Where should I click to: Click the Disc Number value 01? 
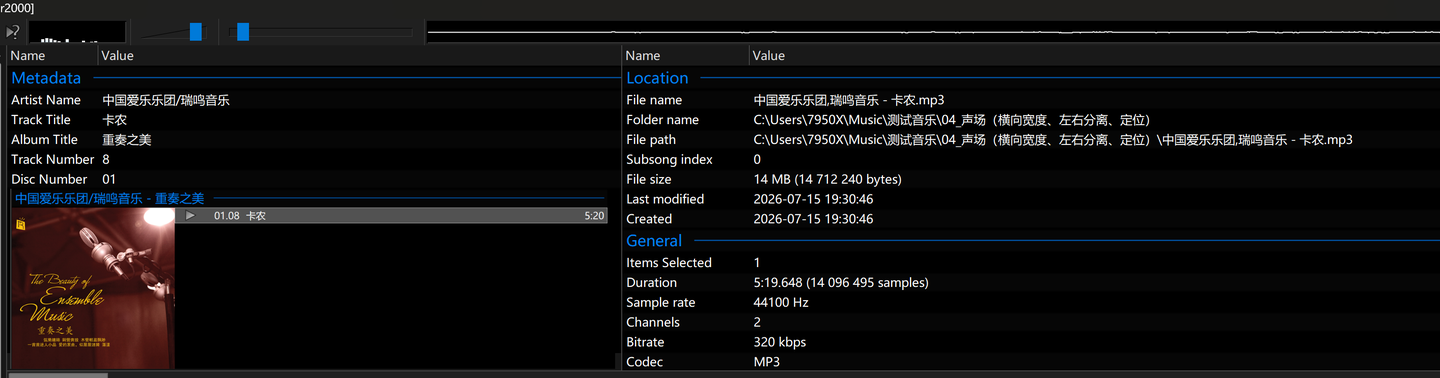(x=109, y=179)
